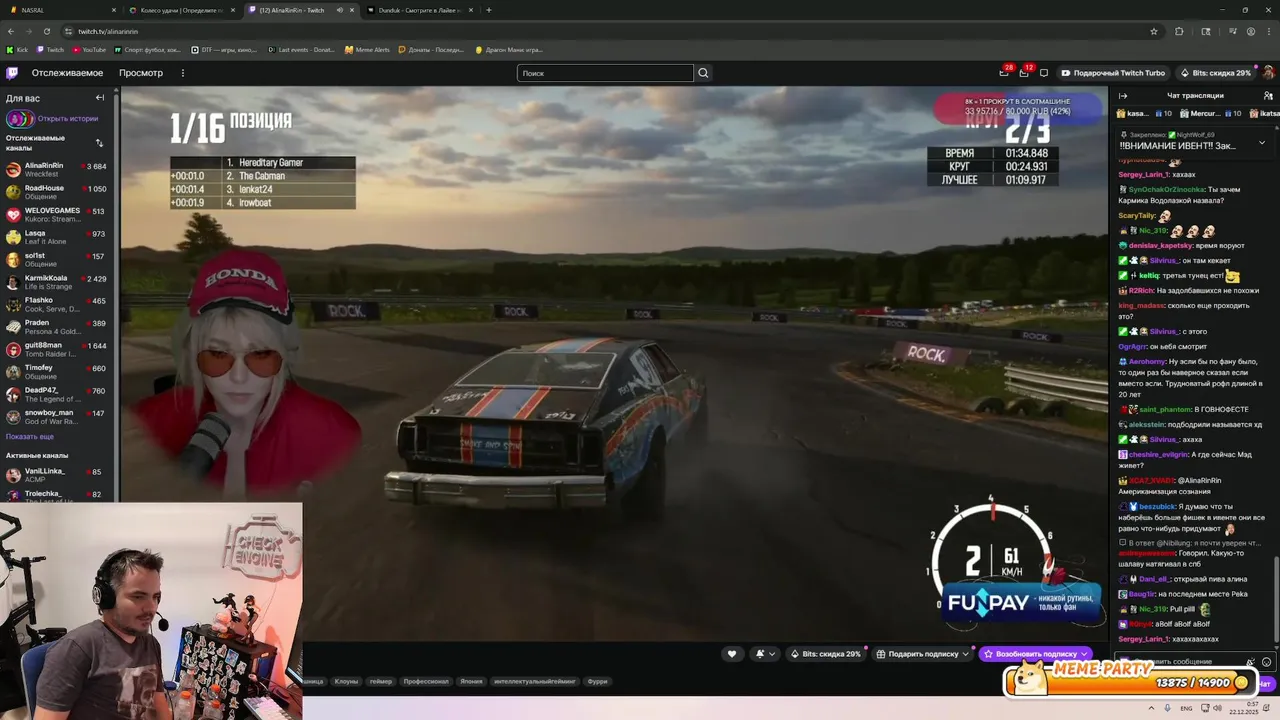Click the address bar URL
Viewport: 1280px width, 720px height.
[x=108, y=31]
